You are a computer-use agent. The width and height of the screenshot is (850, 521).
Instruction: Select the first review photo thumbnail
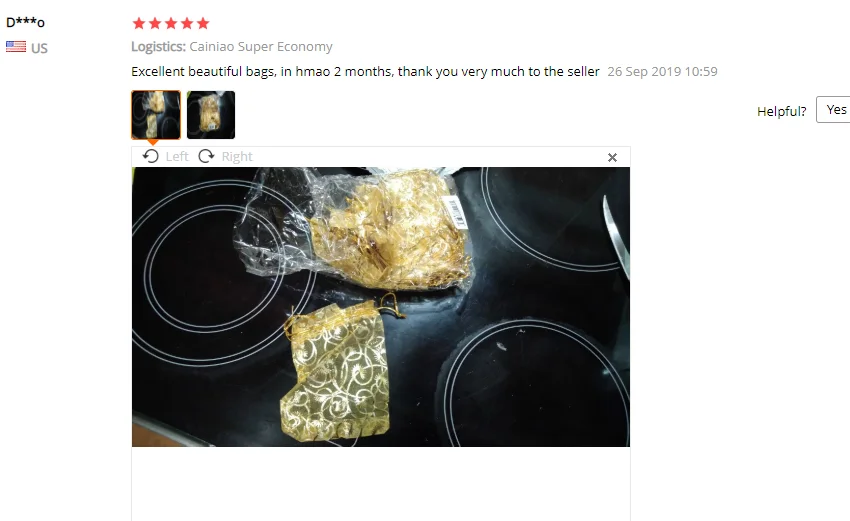(x=156, y=115)
